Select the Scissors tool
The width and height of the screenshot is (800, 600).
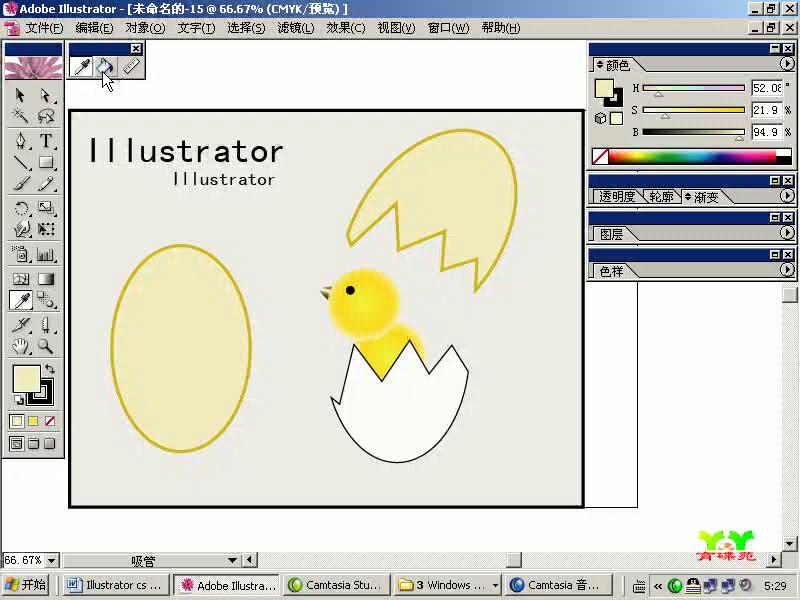tap(46, 324)
